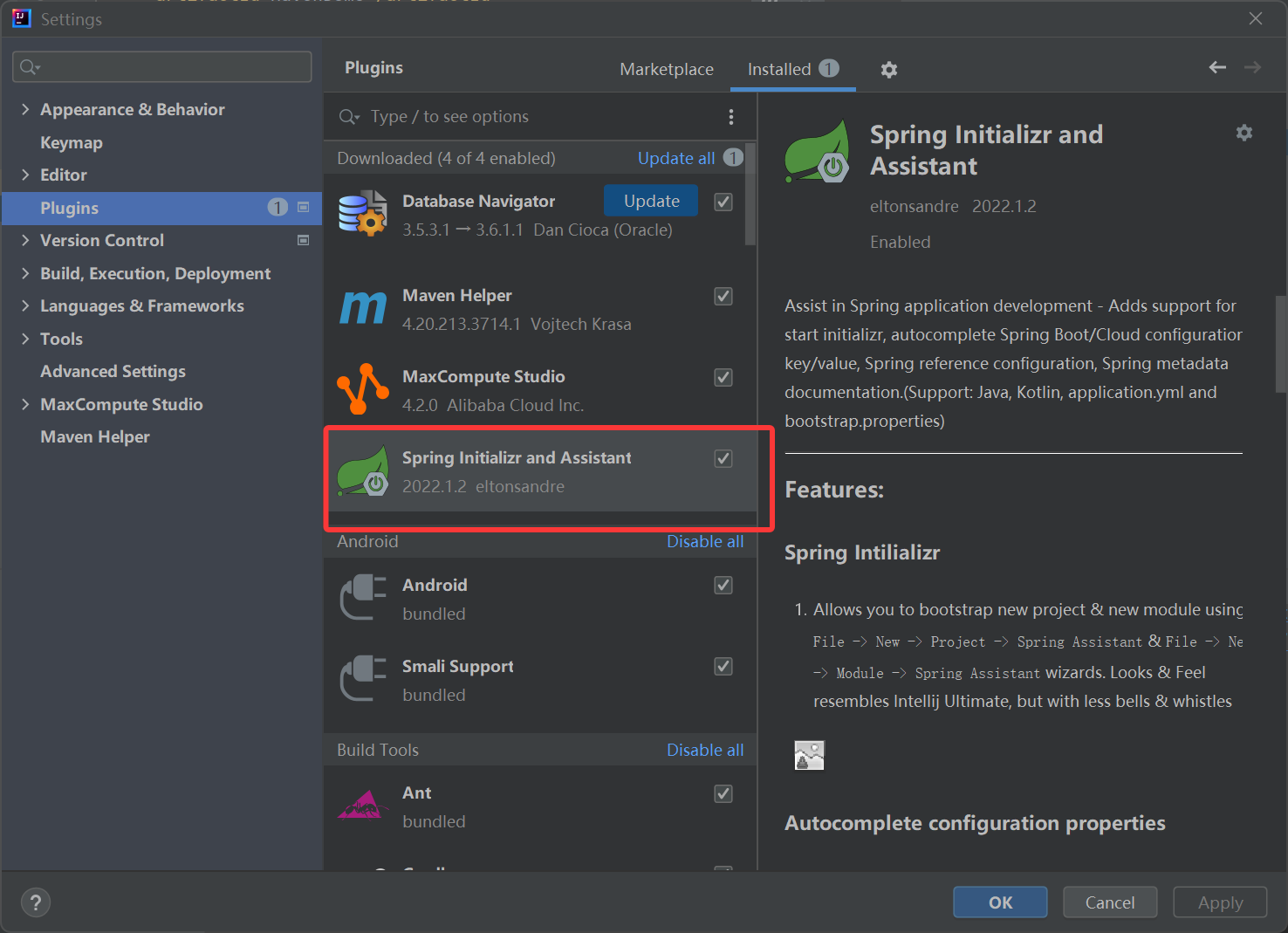1288x933 pixels.
Task: Click the 'Downloaded (4 of 4 enabled)' header
Action: point(446,158)
